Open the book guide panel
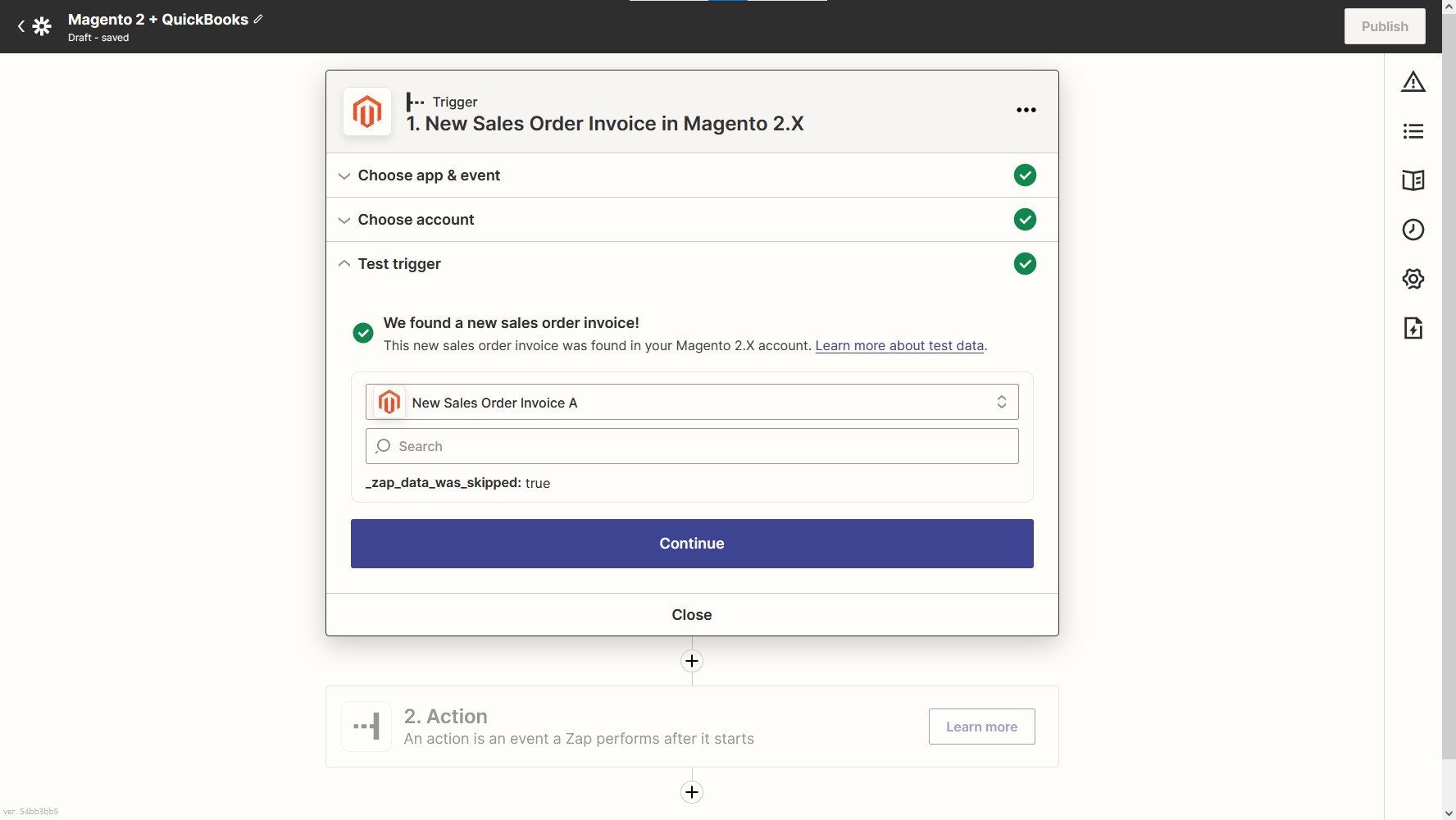This screenshot has width=1456, height=820. coord(1413,180)
